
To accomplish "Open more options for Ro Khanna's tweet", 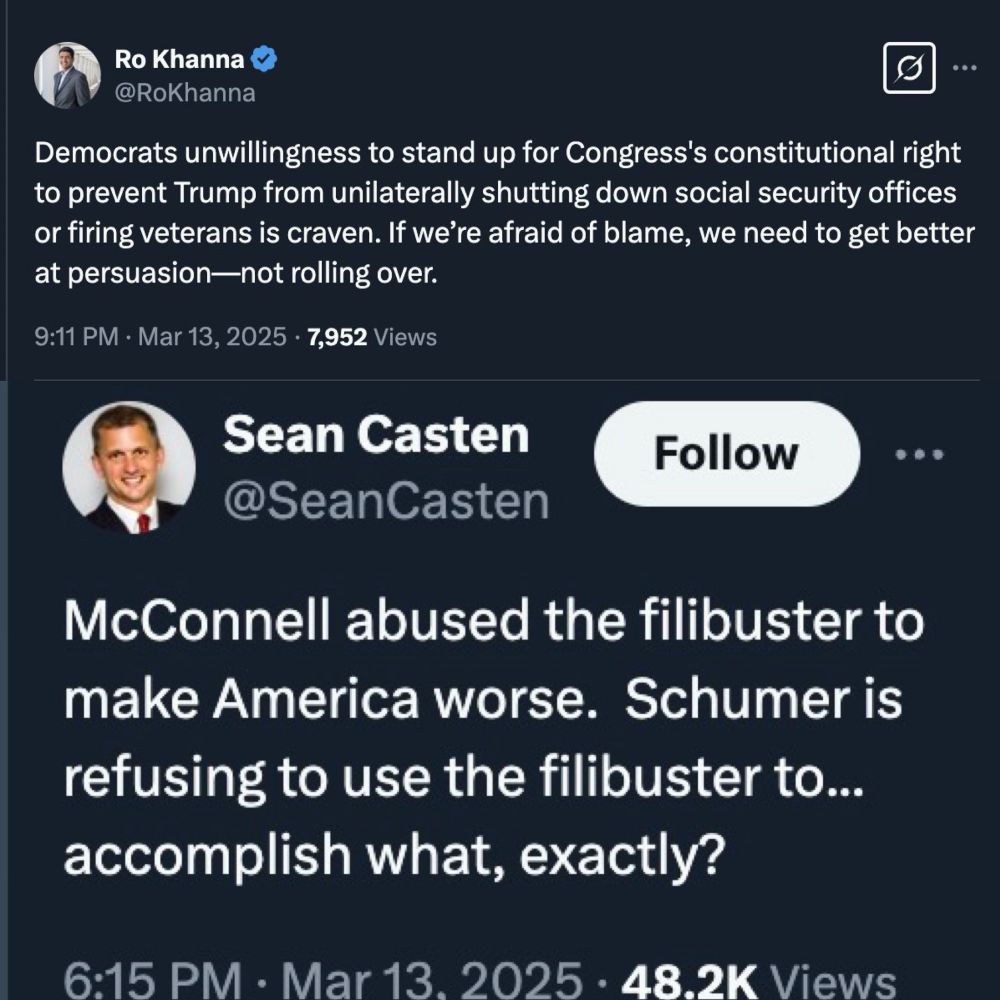I will 964,68.
